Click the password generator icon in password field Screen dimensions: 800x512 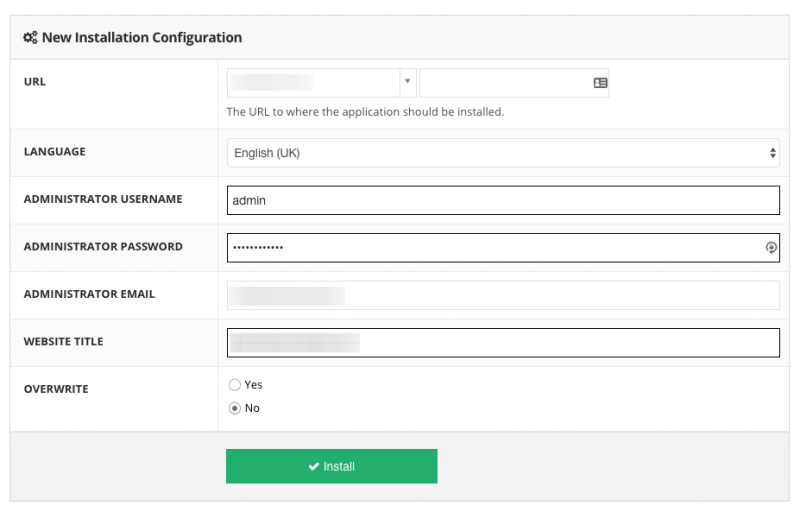(x=771, y=248)
